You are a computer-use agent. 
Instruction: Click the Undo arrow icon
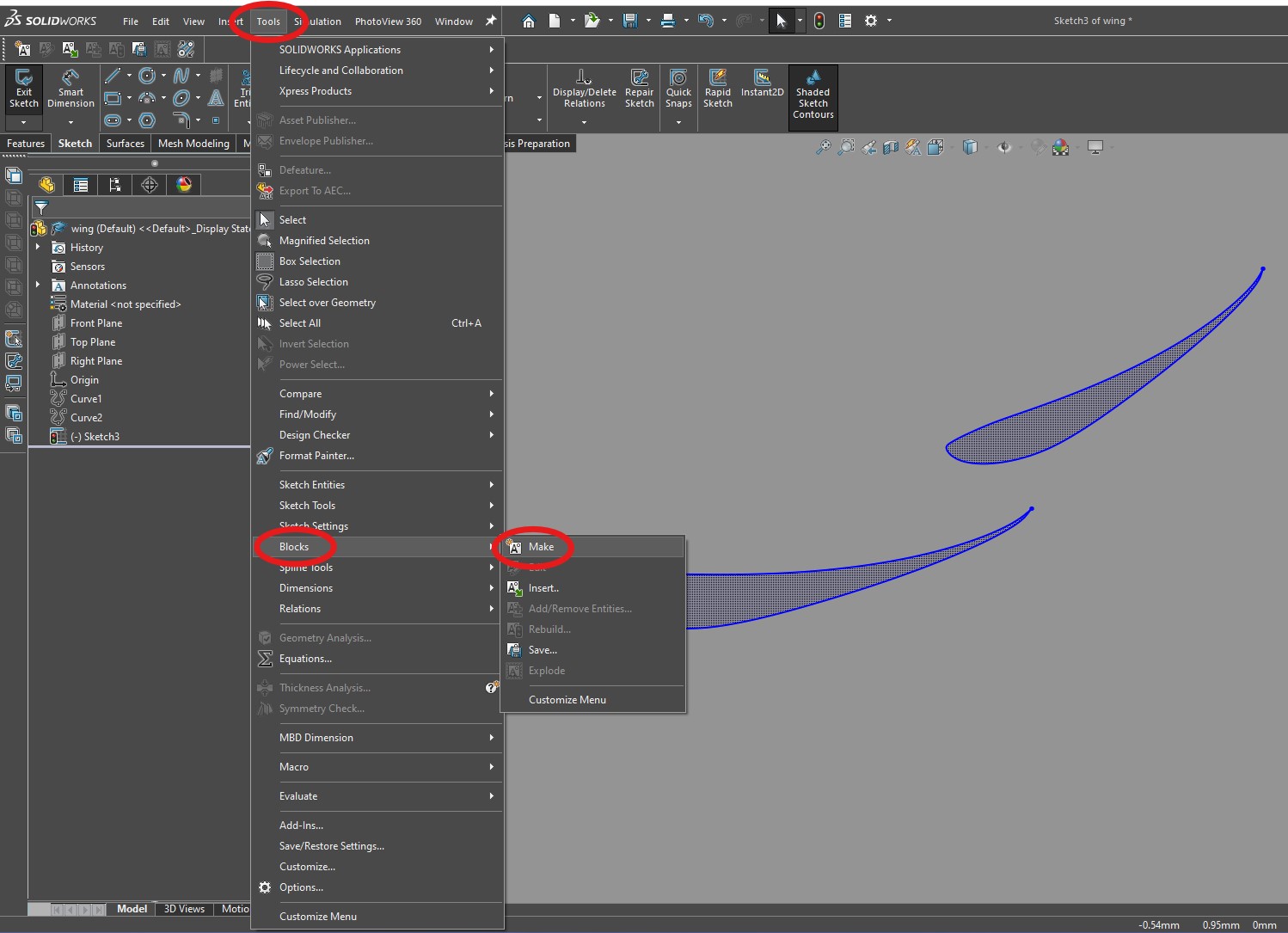coord(706,21)
